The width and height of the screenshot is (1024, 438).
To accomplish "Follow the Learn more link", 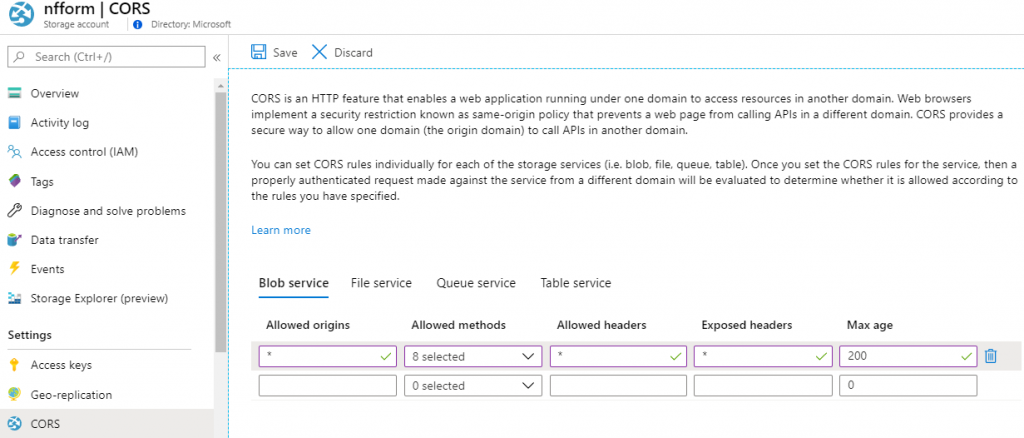I will 281,230.
